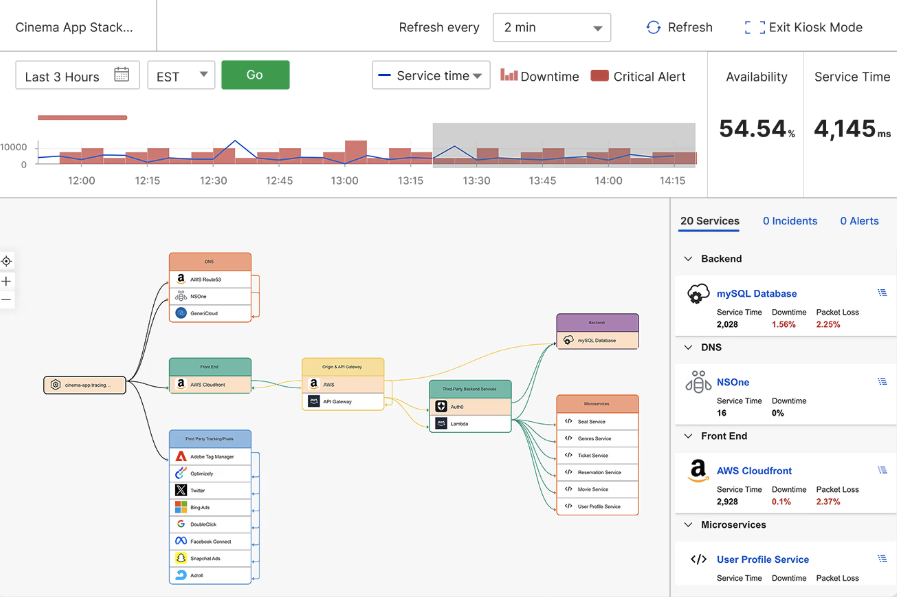The height and width of the screenshot is (597, 897).
Task: Click the 54.54% Availability value
Action: pos(756,129)
